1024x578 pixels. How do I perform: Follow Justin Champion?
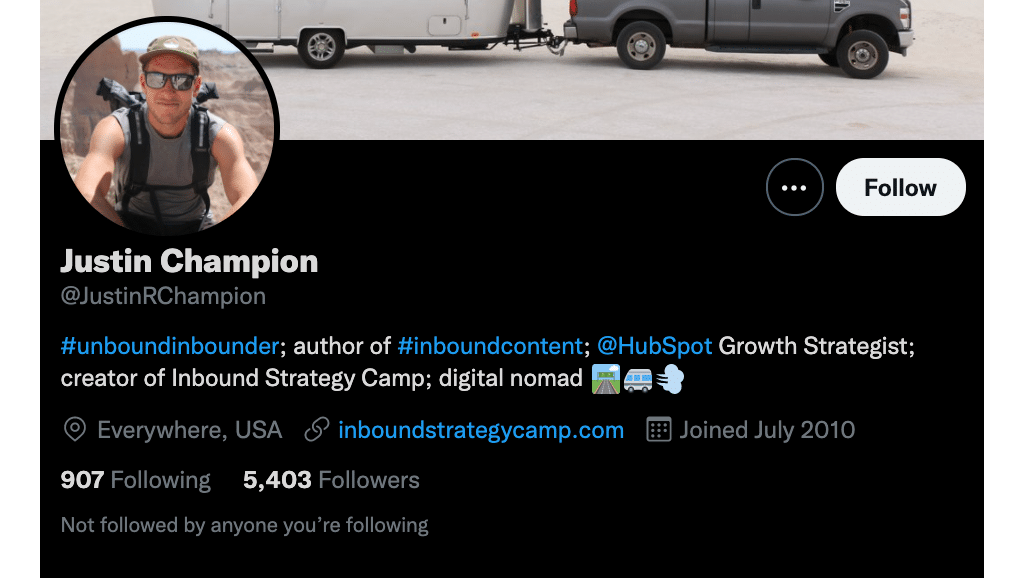[x=900, y=187]
